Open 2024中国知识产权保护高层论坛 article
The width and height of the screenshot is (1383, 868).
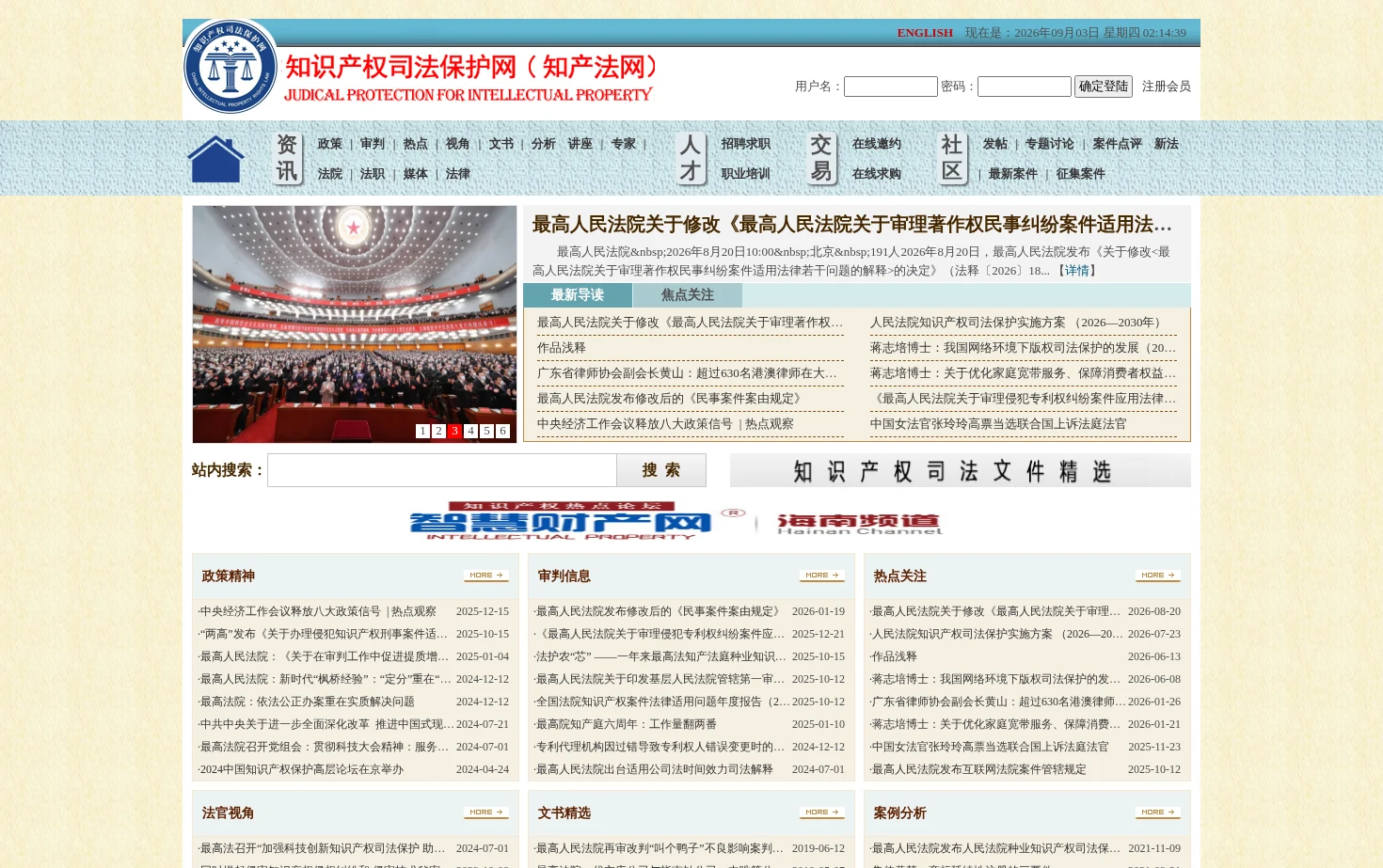[301, 769]
